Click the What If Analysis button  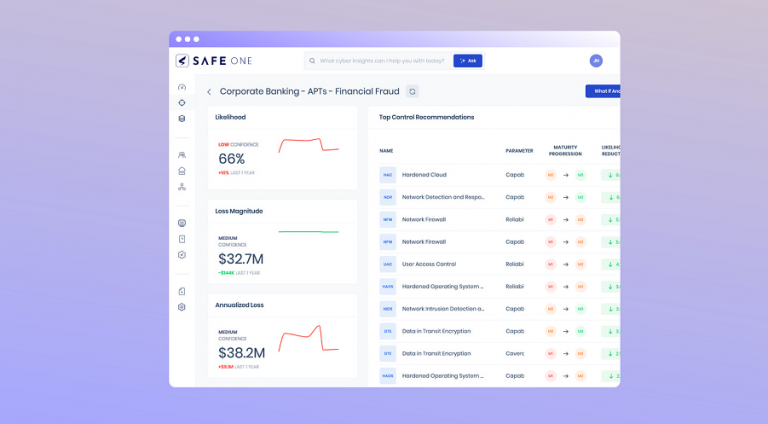(x=603, y=91)
